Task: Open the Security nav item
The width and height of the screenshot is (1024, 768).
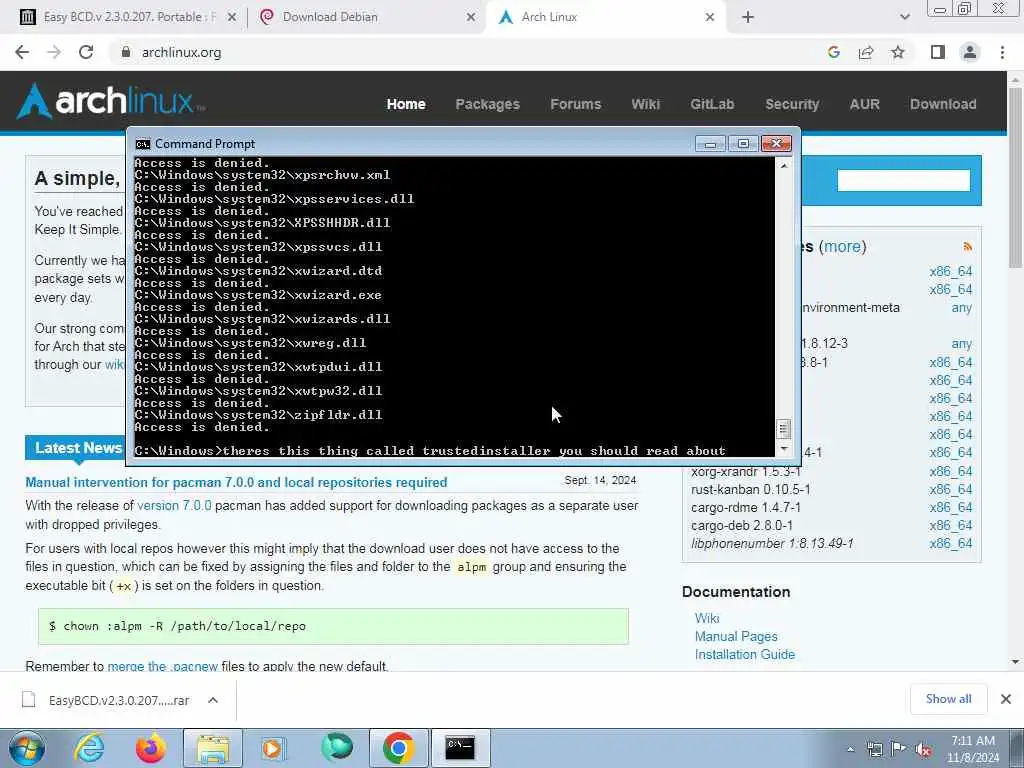Action: [792, 104]
